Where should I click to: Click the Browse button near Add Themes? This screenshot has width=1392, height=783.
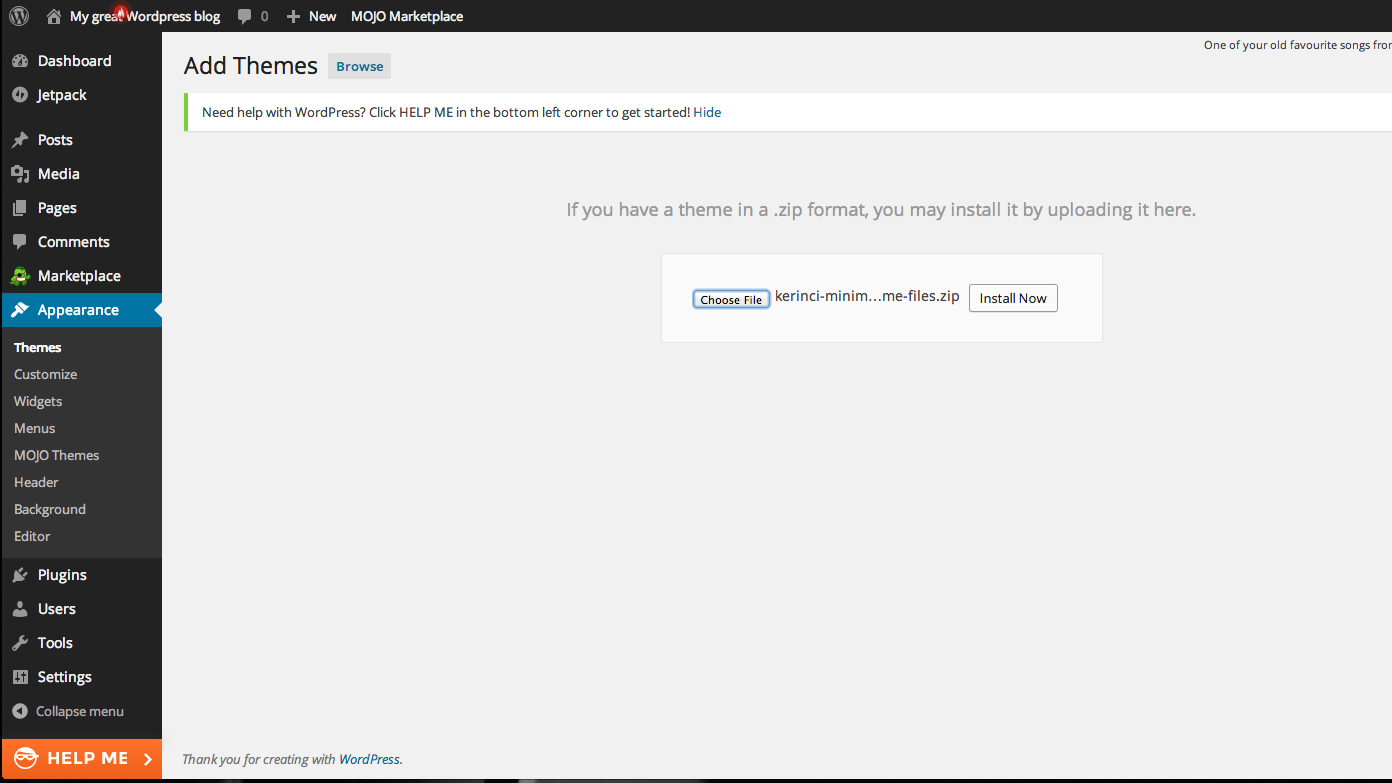(x=359, y=66)
